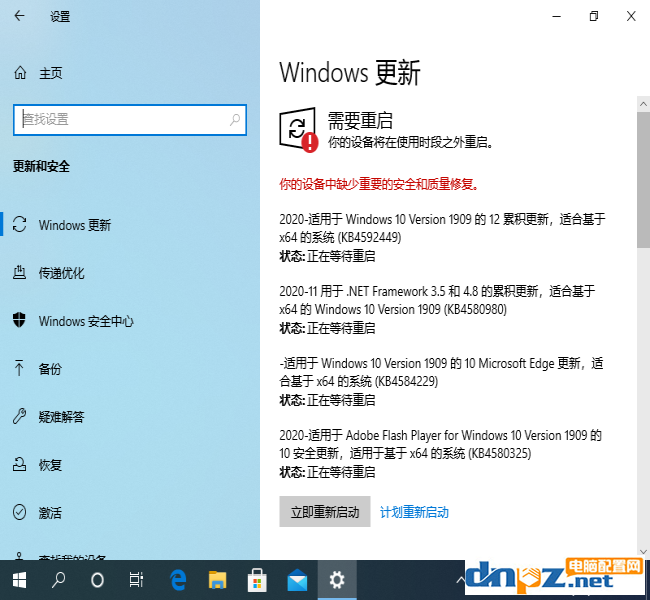Click 你的设备将在使用时段之外重启 text
Viewport: 650px width, 600px height.
[x=410, y=142]
